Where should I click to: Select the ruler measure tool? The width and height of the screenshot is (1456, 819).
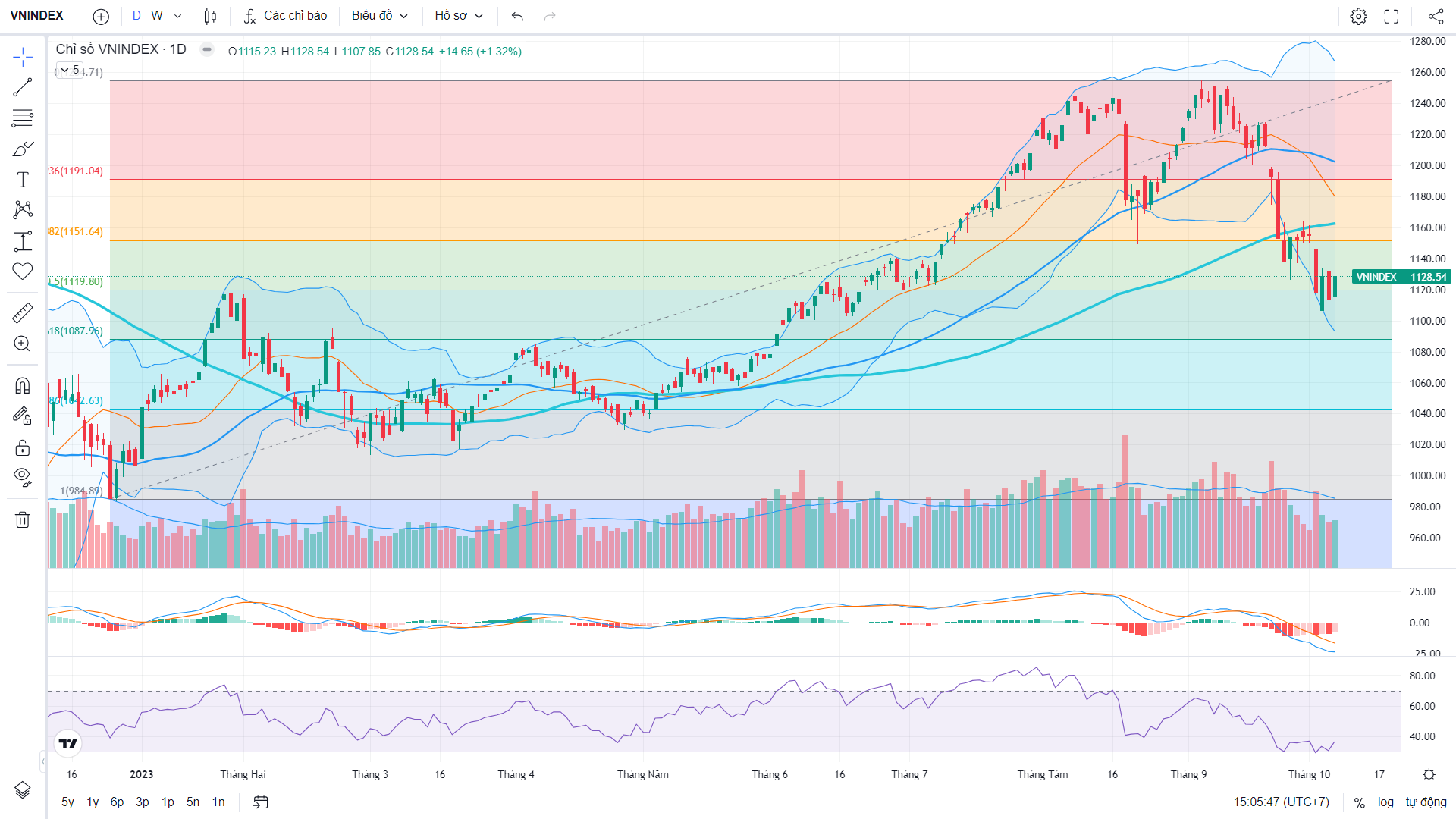pyautogui.click(x=23, y=312)
